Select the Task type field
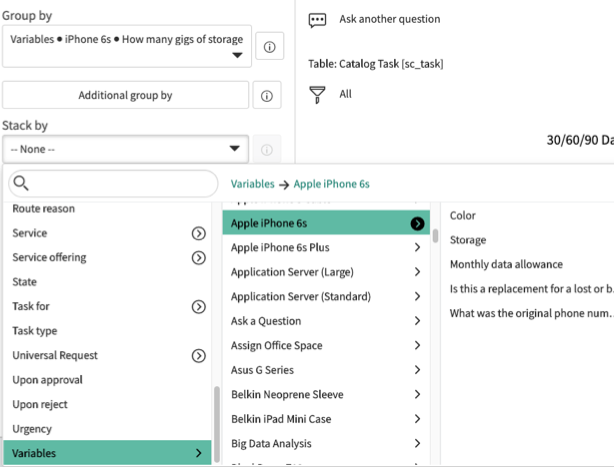This screenshot has height=467, width=614. pos(107,331)
